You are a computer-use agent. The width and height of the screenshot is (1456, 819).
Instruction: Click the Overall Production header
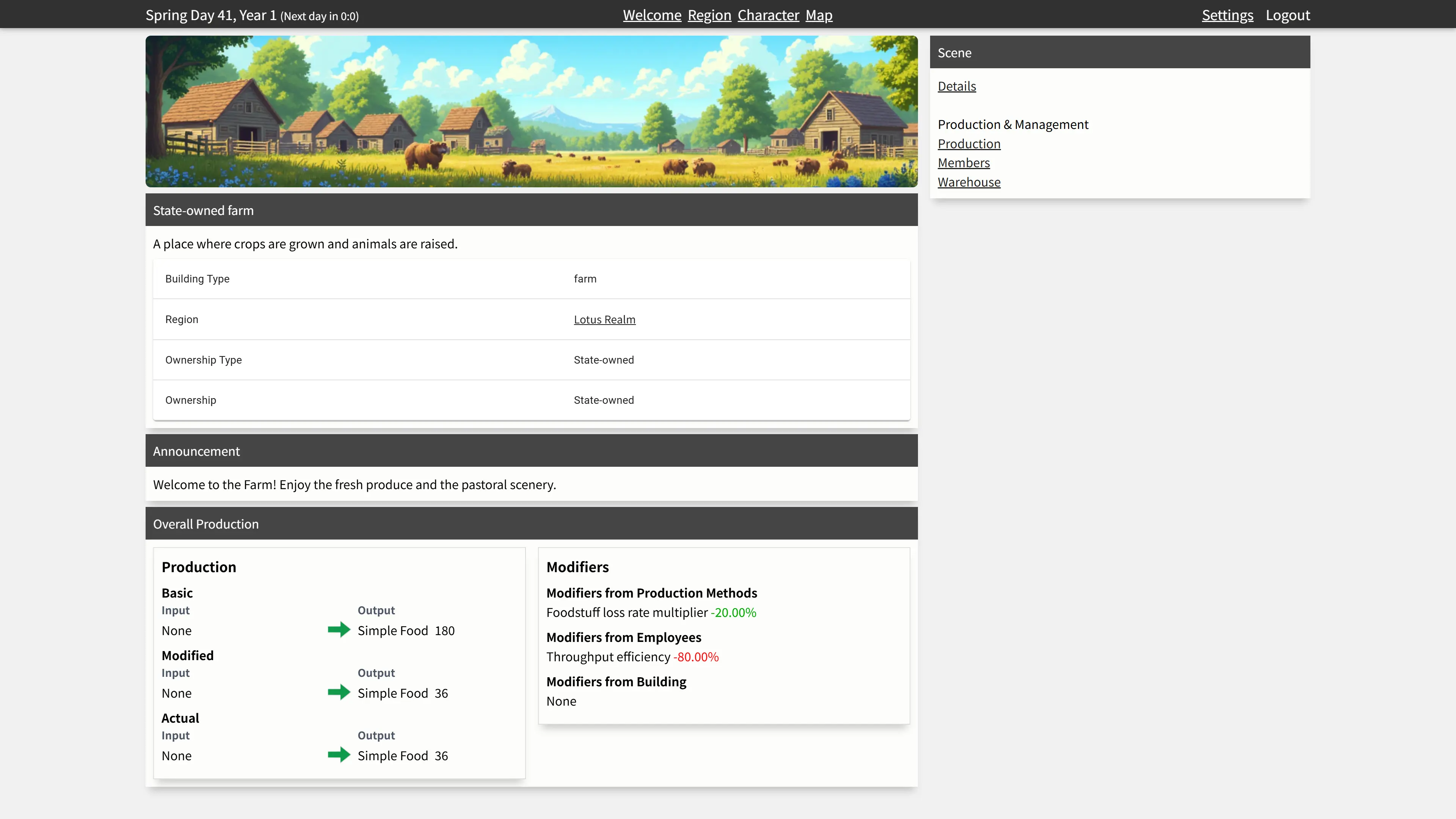point(531,524)
